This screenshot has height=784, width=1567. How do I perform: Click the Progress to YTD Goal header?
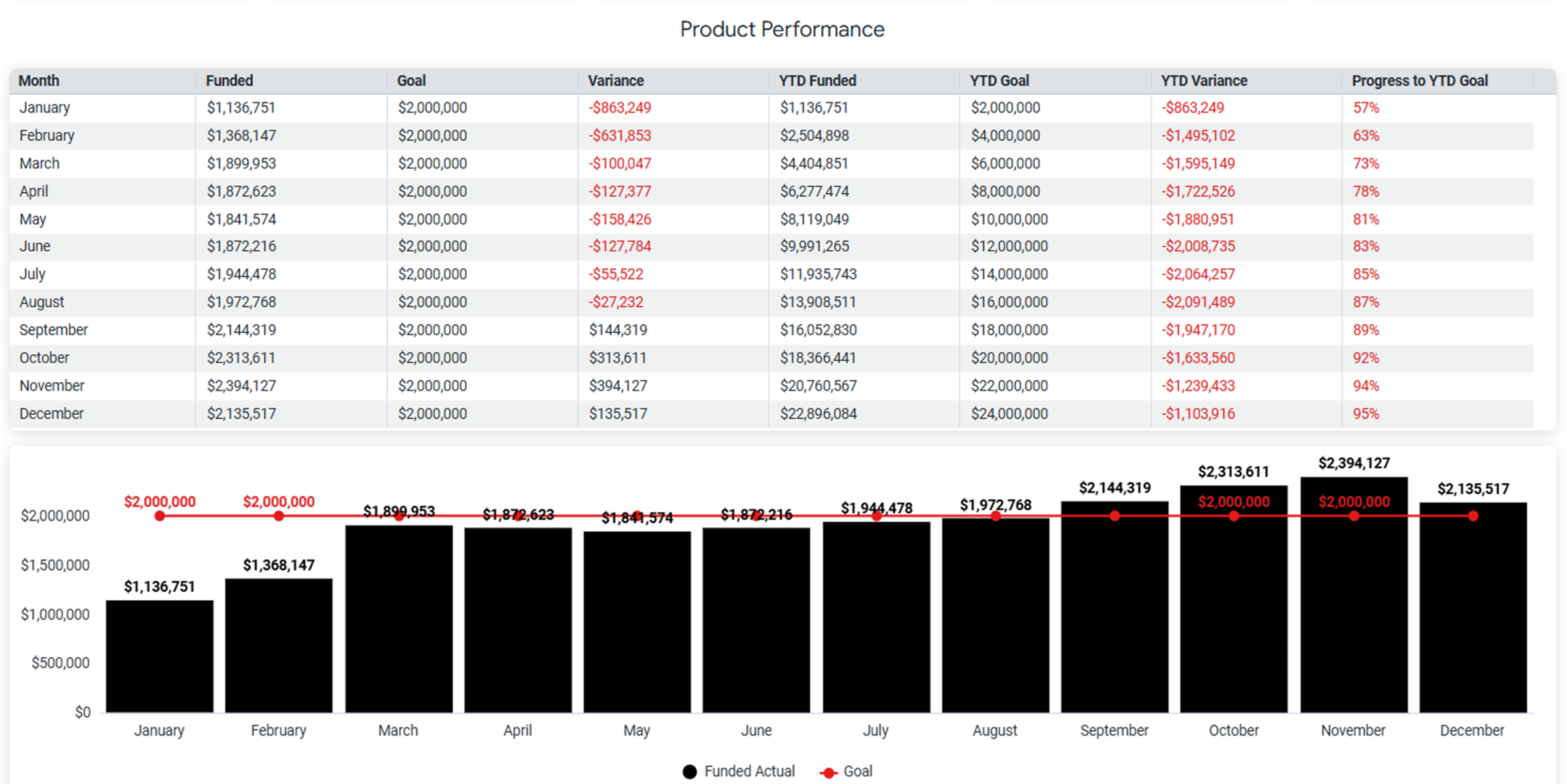point(1419,80)
